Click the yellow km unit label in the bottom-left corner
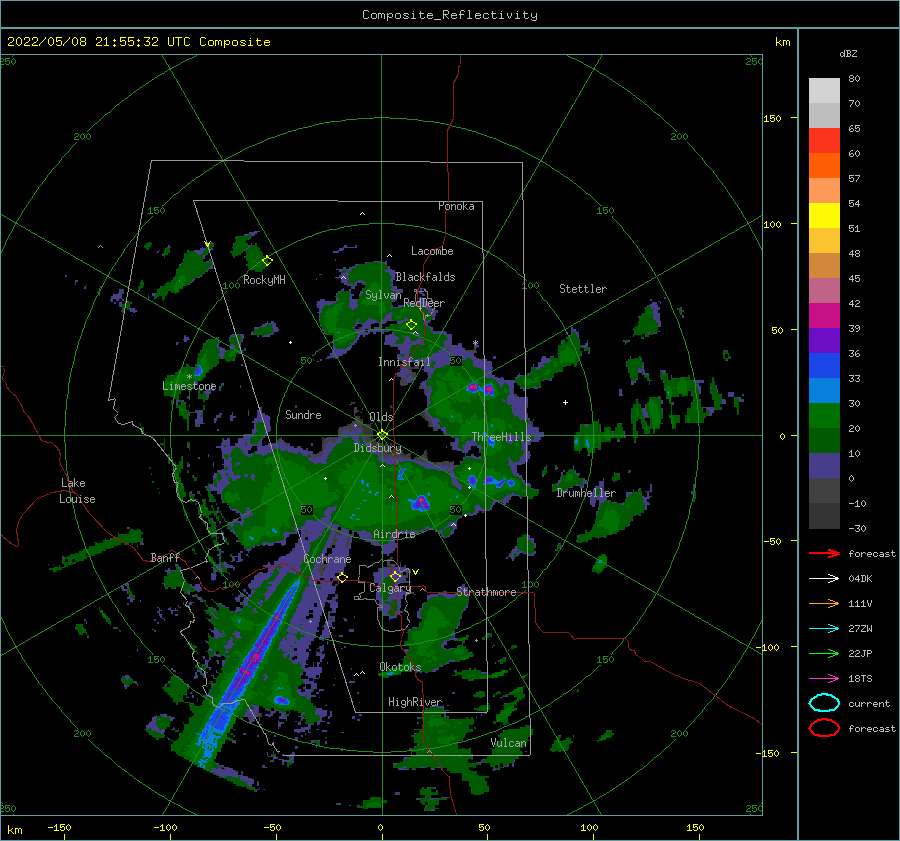 [14, 830]
